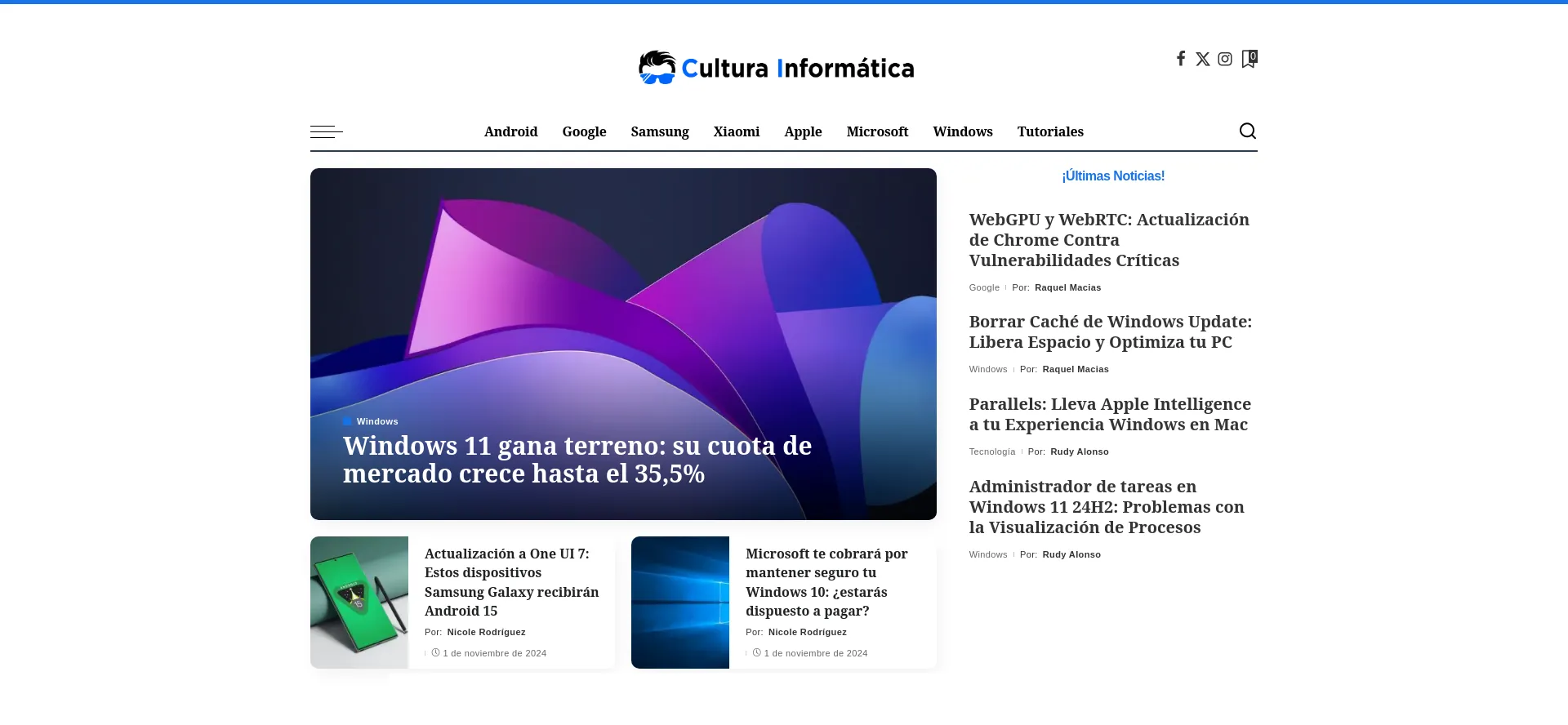This screenshot has width=1568, height=725.
Task: Open the Instagram social icon
Action: point(1224,59)
